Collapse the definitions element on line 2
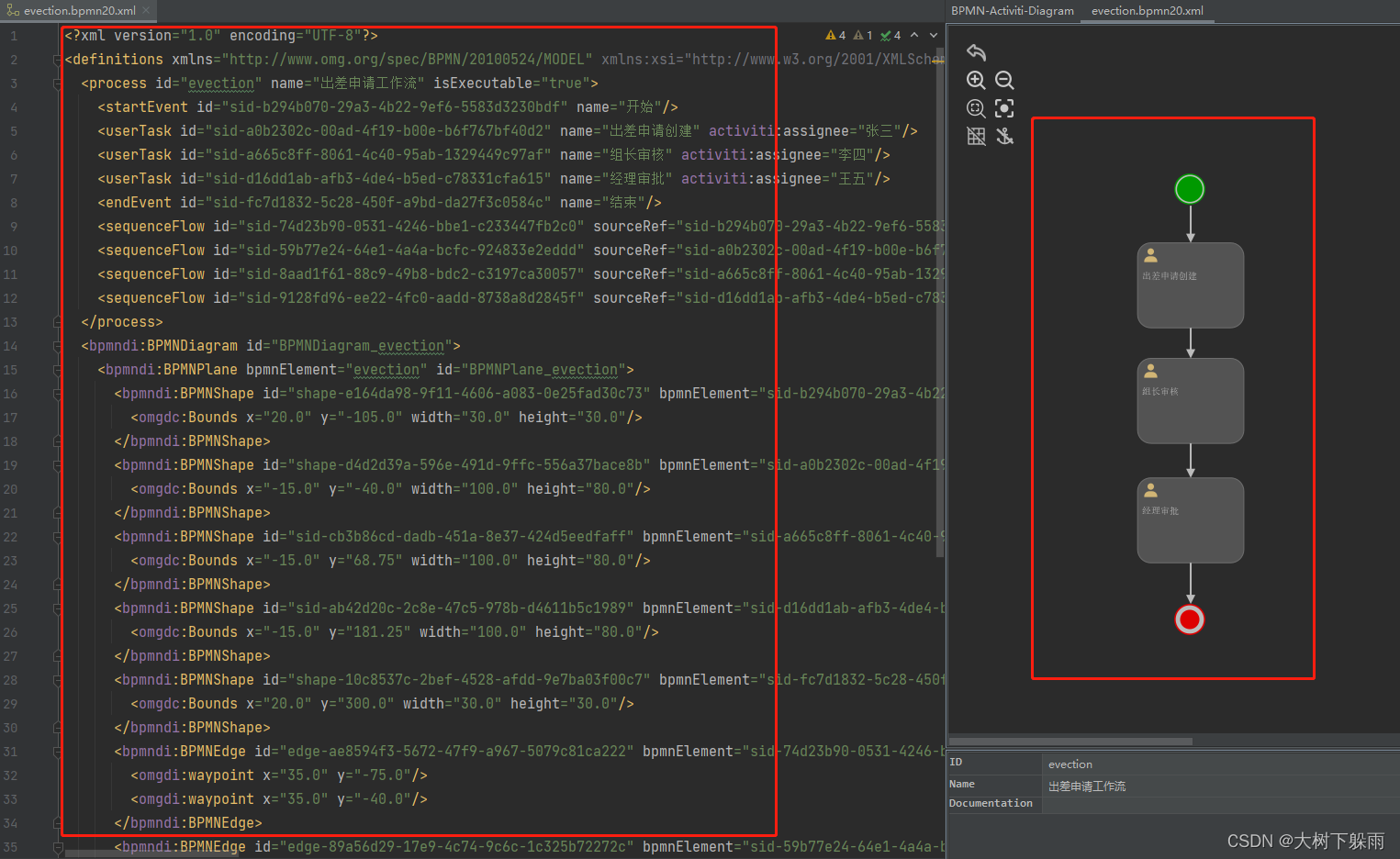This screenshot has width=1400, height=859. coord(58,60)
